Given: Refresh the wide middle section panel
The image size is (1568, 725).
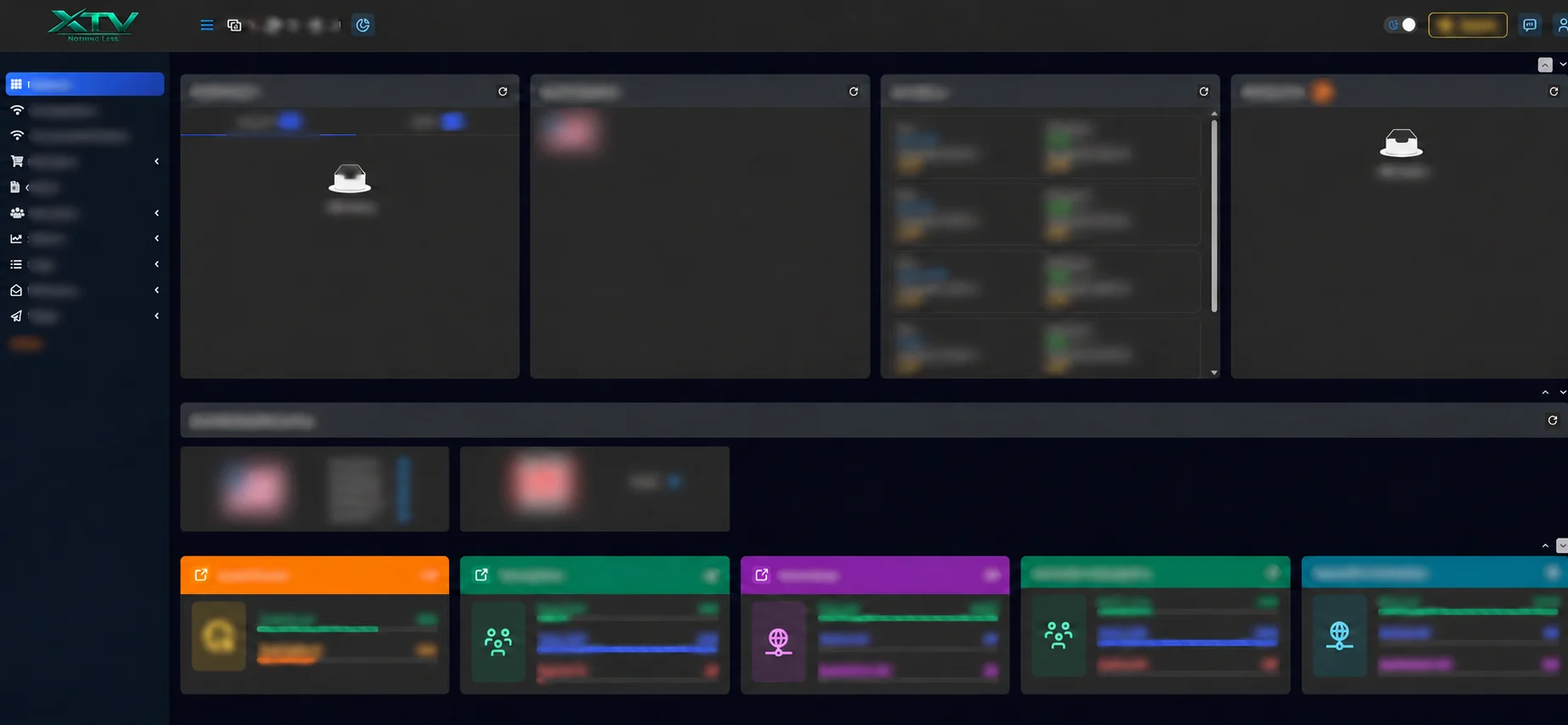Looking at the screenshot, I should pyautogui.click(x=1553, y=421).
